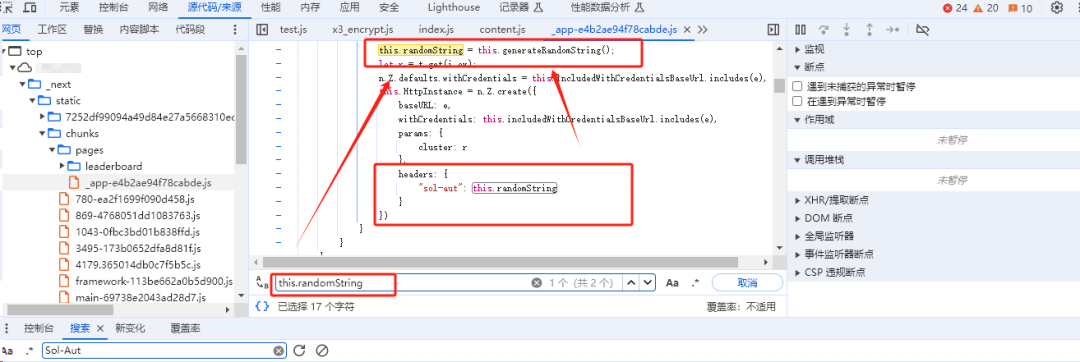The image size is (1080, 362).
Task: Hide the navigator sidebar panel
Action: (262, 30)
